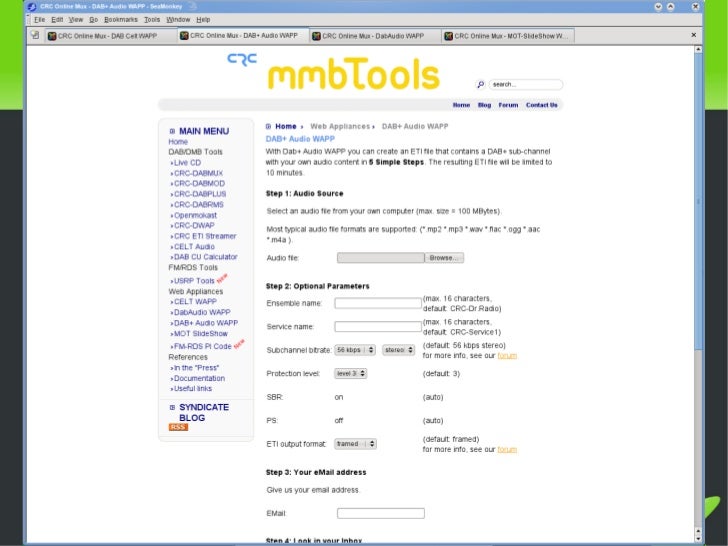Viewport: 728px width, 546px height.
Task: Open CRC-DABRMS menu link
Action: pyautogui.click(x=199, y=204)
